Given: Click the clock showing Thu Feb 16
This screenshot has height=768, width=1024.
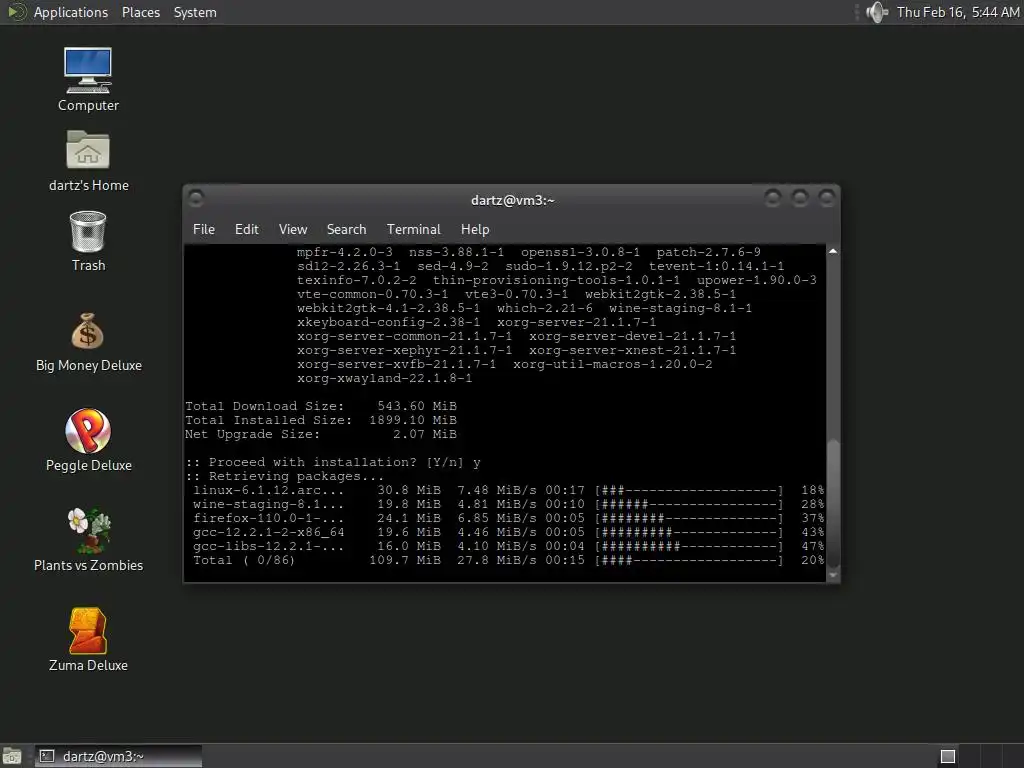Looking at the screenshot, I should tap(957, 12).
